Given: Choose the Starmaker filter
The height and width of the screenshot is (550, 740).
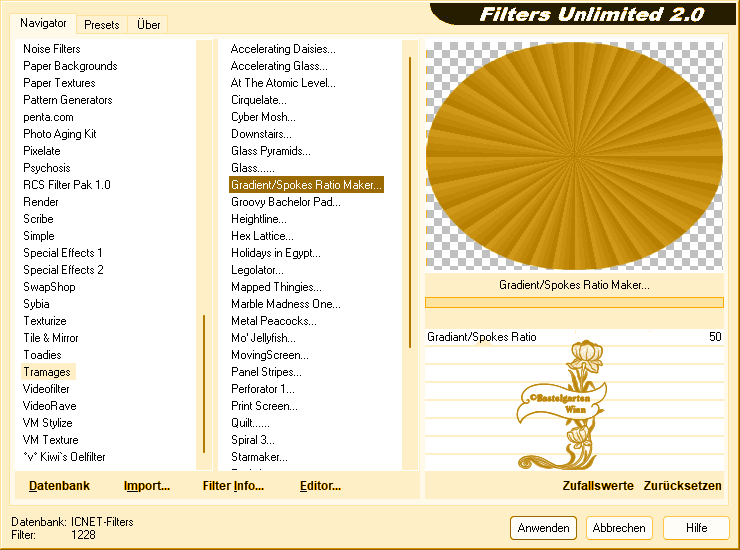Looking at the screenshot, I should point(259,457).
